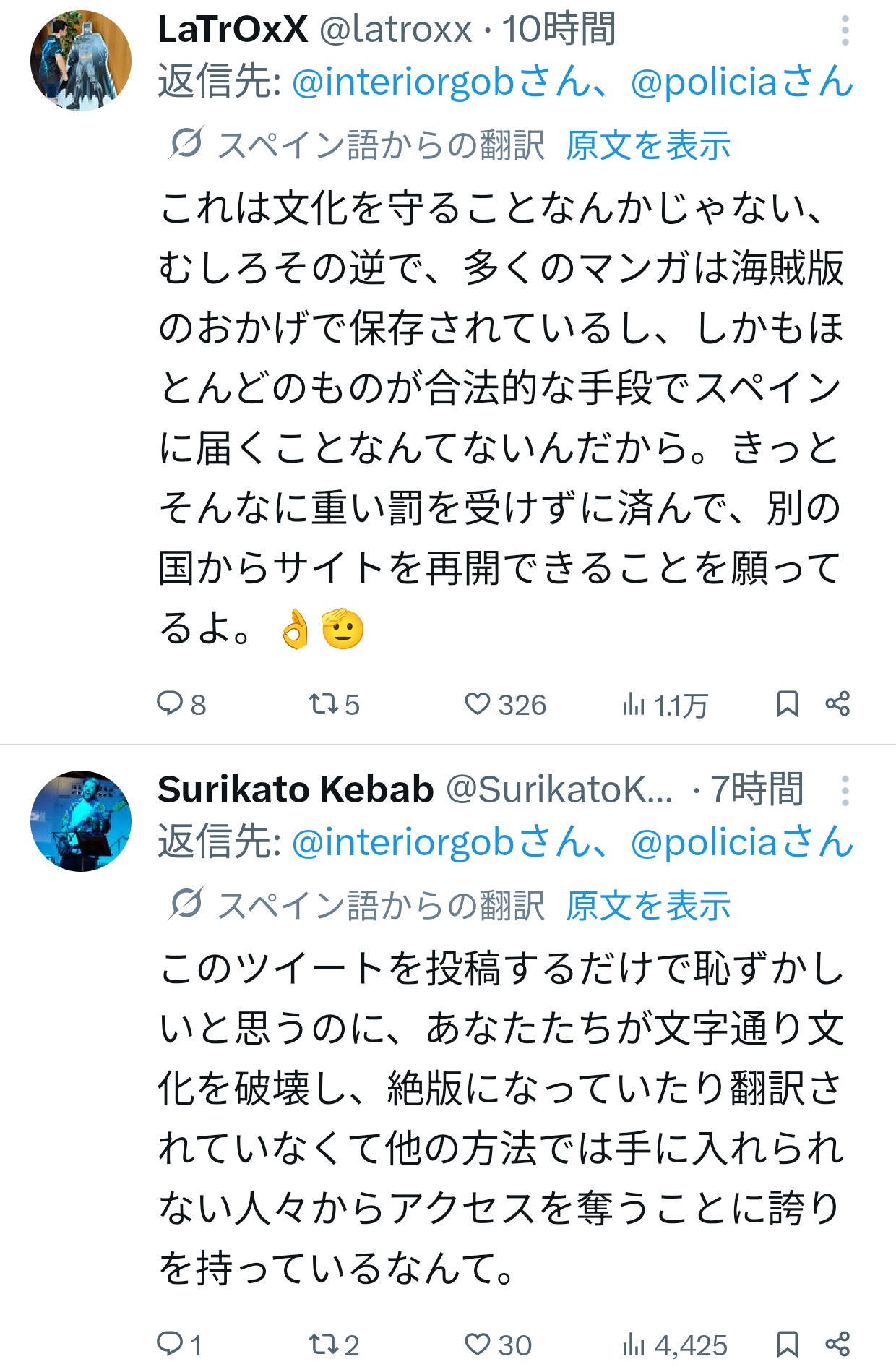Share Surikato Kebab's tweet

[837, 1344]
